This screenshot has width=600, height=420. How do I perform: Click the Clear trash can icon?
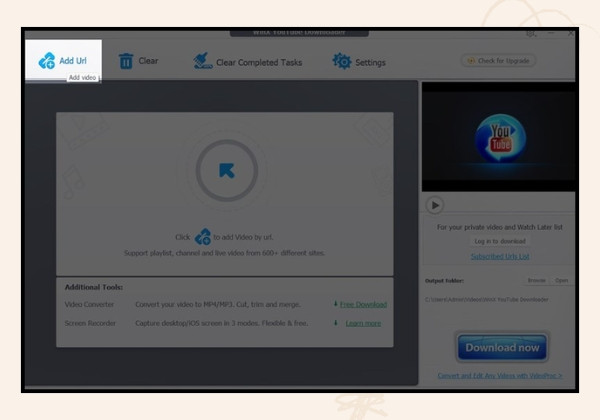click(x=126, y=61)
